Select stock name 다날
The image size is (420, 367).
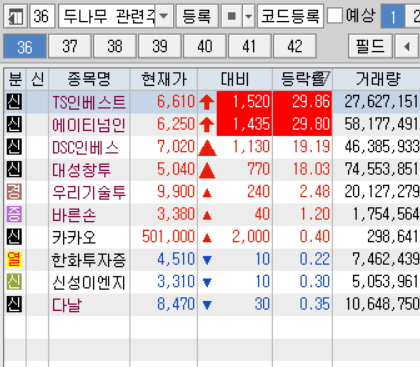coord(67,305)
